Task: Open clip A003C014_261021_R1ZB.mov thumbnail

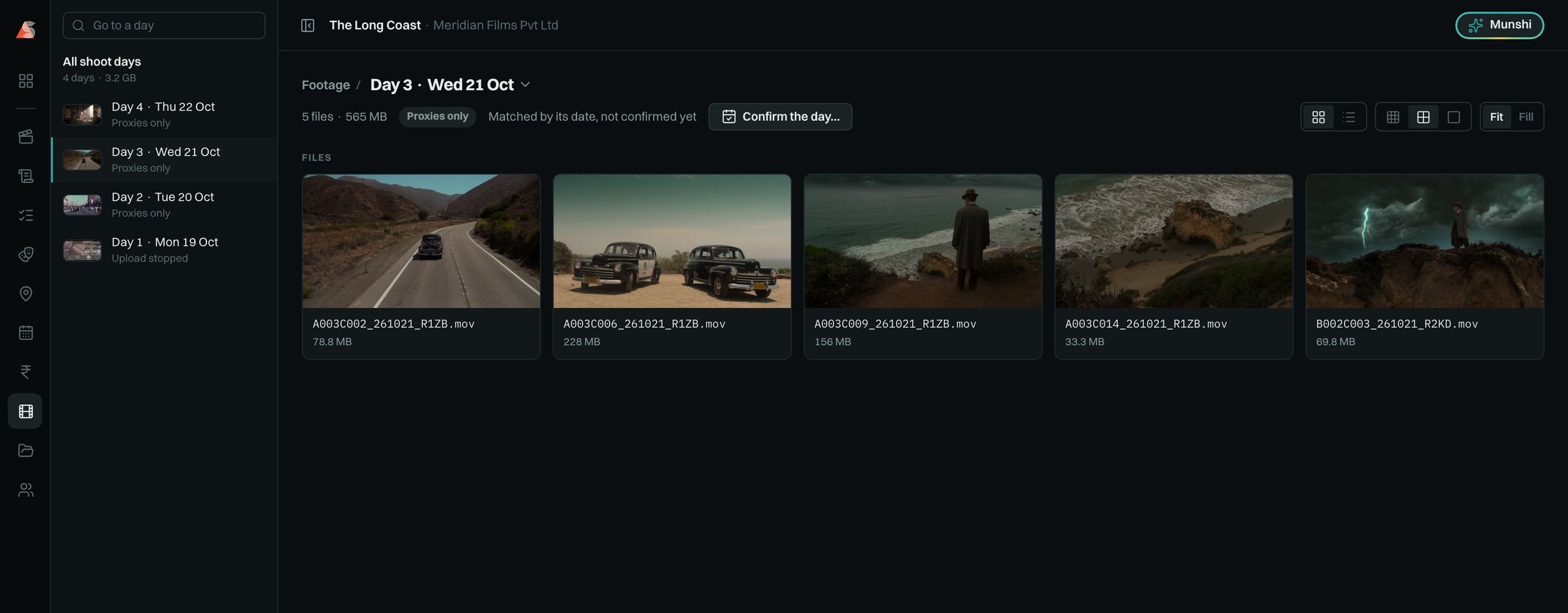Action: click(1174, 241)
